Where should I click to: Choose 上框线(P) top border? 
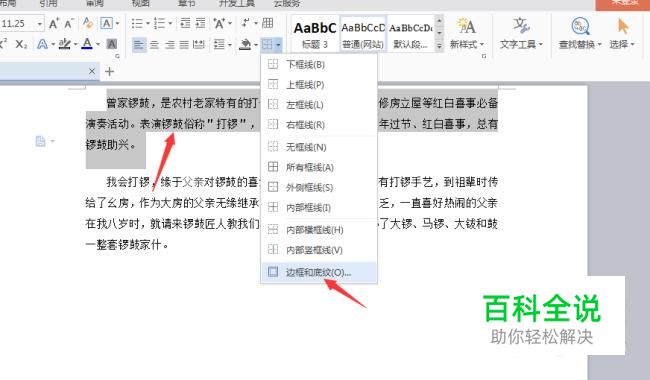pos(319,85)
